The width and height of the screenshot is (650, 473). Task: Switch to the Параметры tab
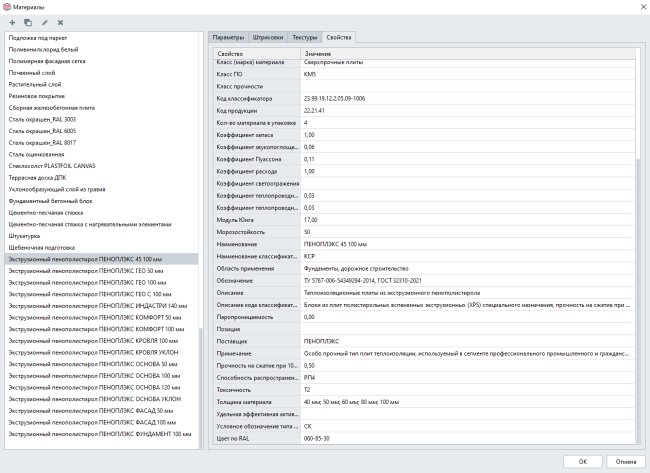(228, 37)
